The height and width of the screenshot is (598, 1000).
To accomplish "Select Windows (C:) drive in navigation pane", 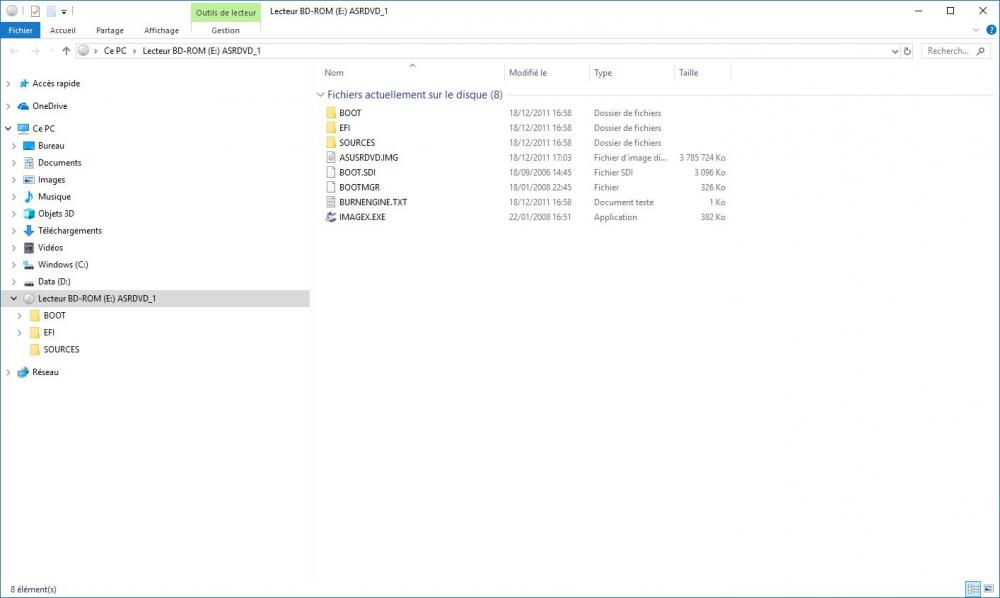I will point(63,265).
